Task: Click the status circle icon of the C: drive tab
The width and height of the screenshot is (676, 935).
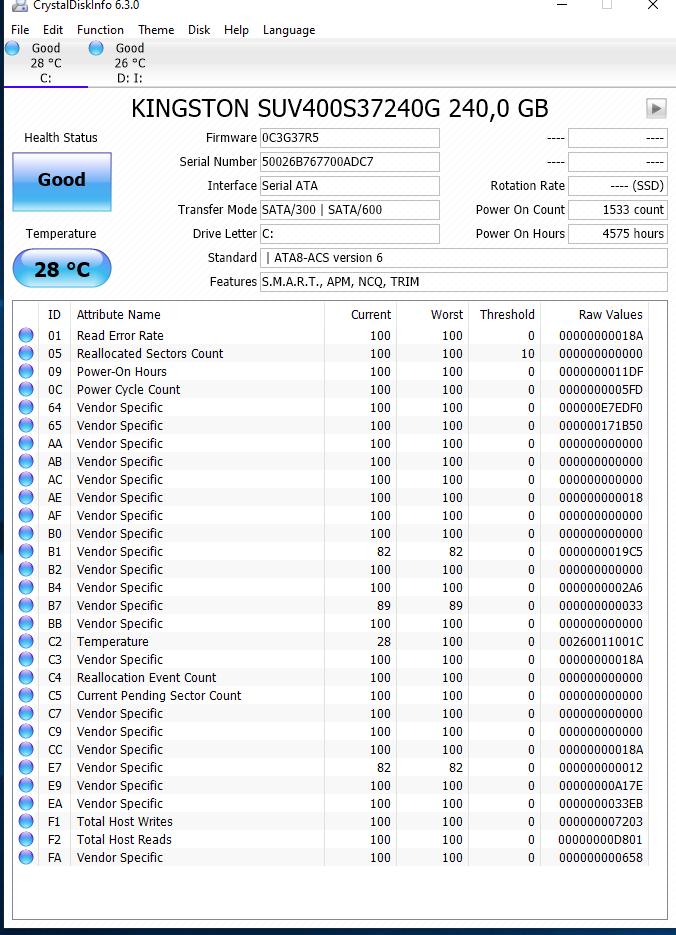Action: (x=13, y=48)
